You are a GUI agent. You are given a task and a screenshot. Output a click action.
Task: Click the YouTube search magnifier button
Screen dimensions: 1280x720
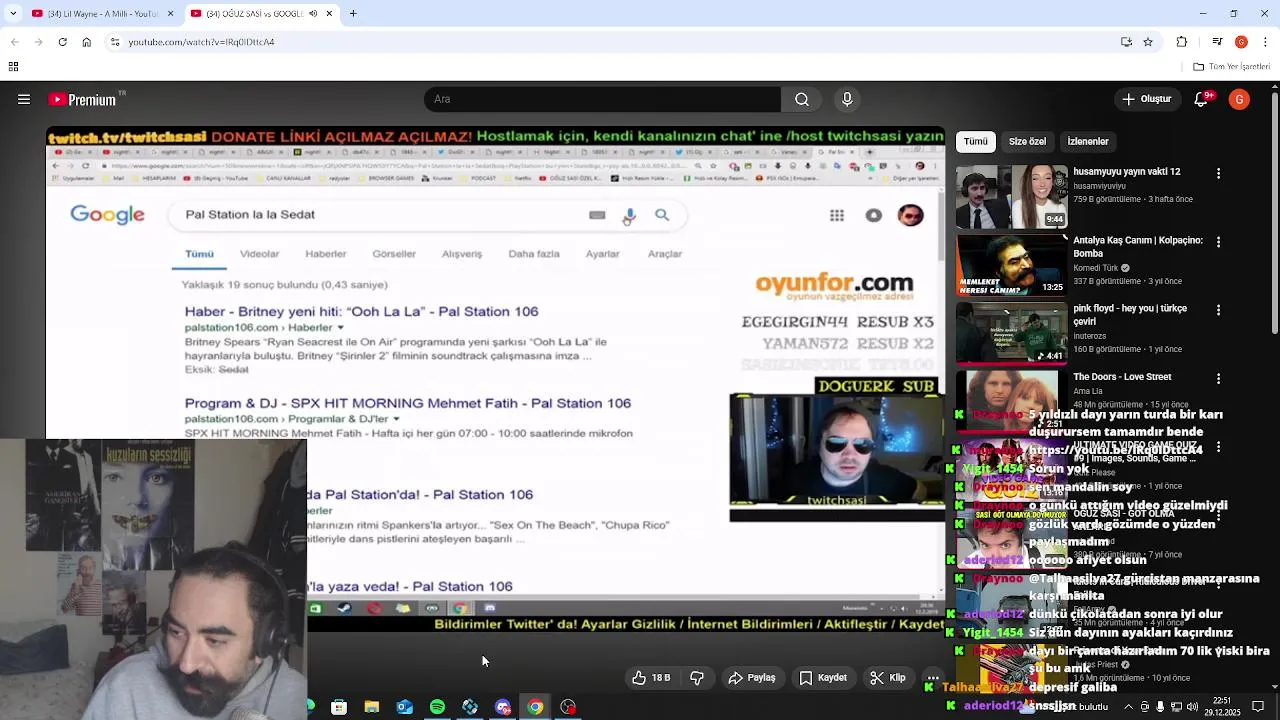(x=802, y=99)
